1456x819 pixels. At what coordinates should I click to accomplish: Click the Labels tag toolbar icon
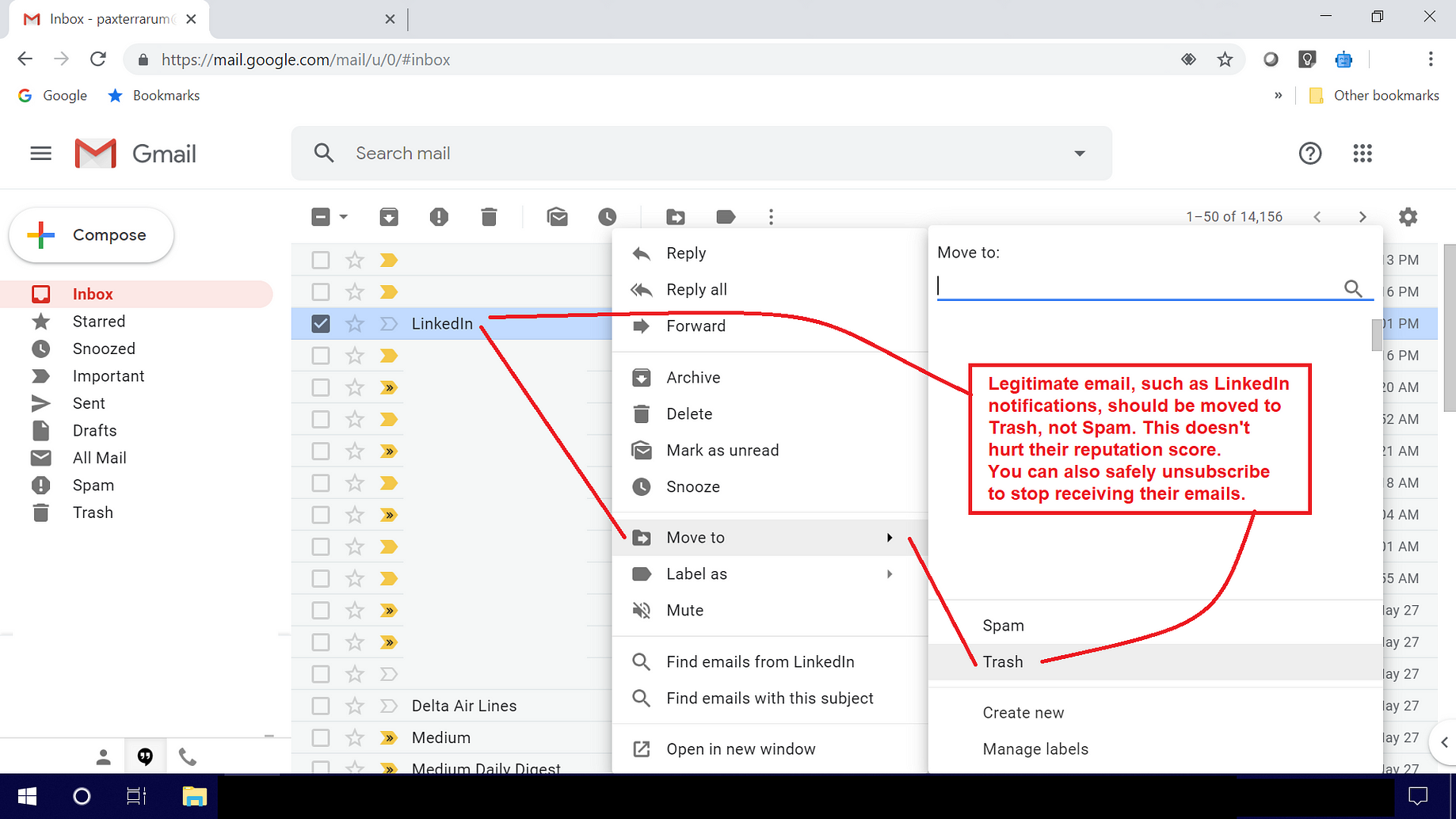[x=726, y=217]
